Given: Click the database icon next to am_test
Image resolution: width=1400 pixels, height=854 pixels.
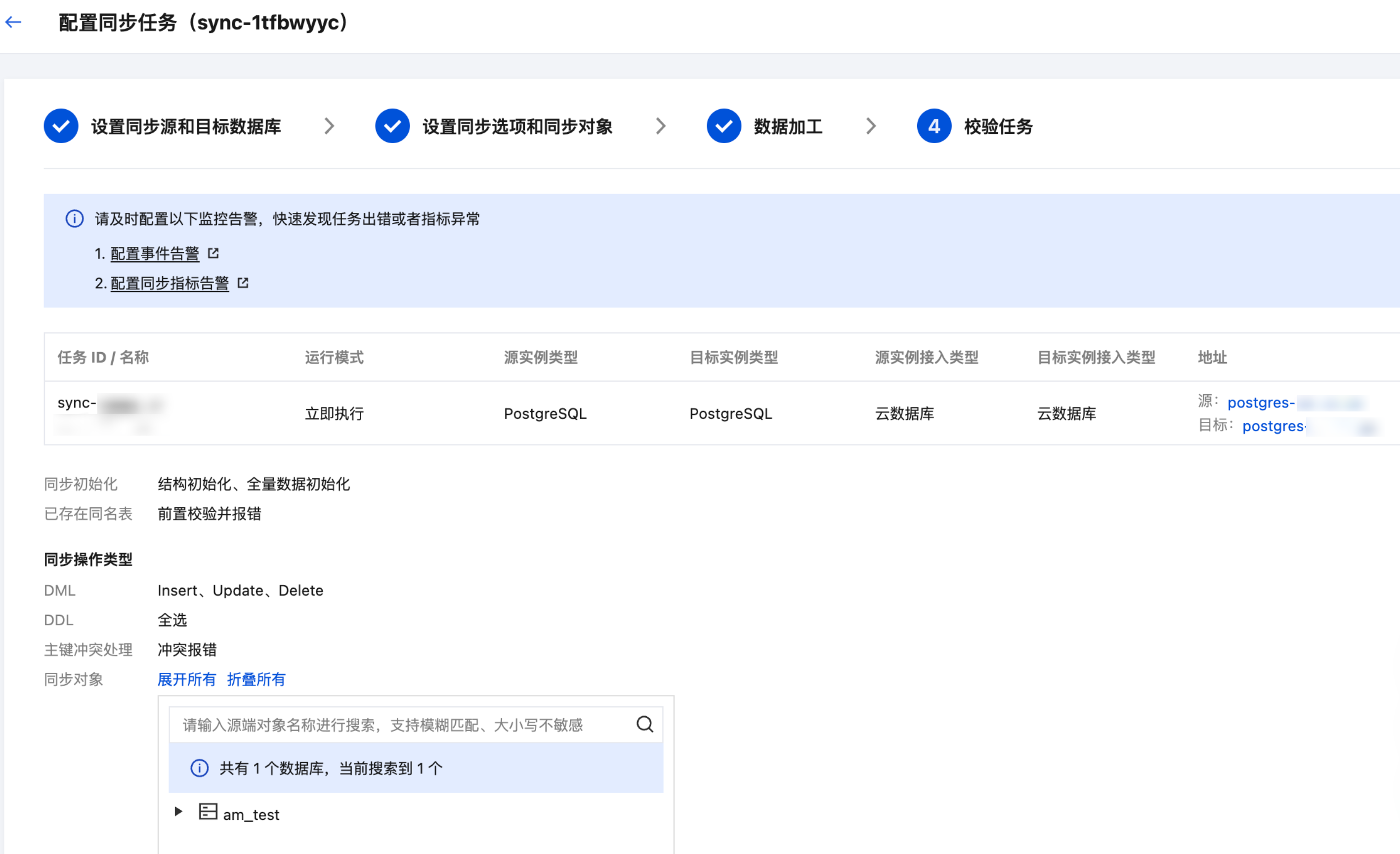Looking at the screenshot, I should tap(208, 812).
